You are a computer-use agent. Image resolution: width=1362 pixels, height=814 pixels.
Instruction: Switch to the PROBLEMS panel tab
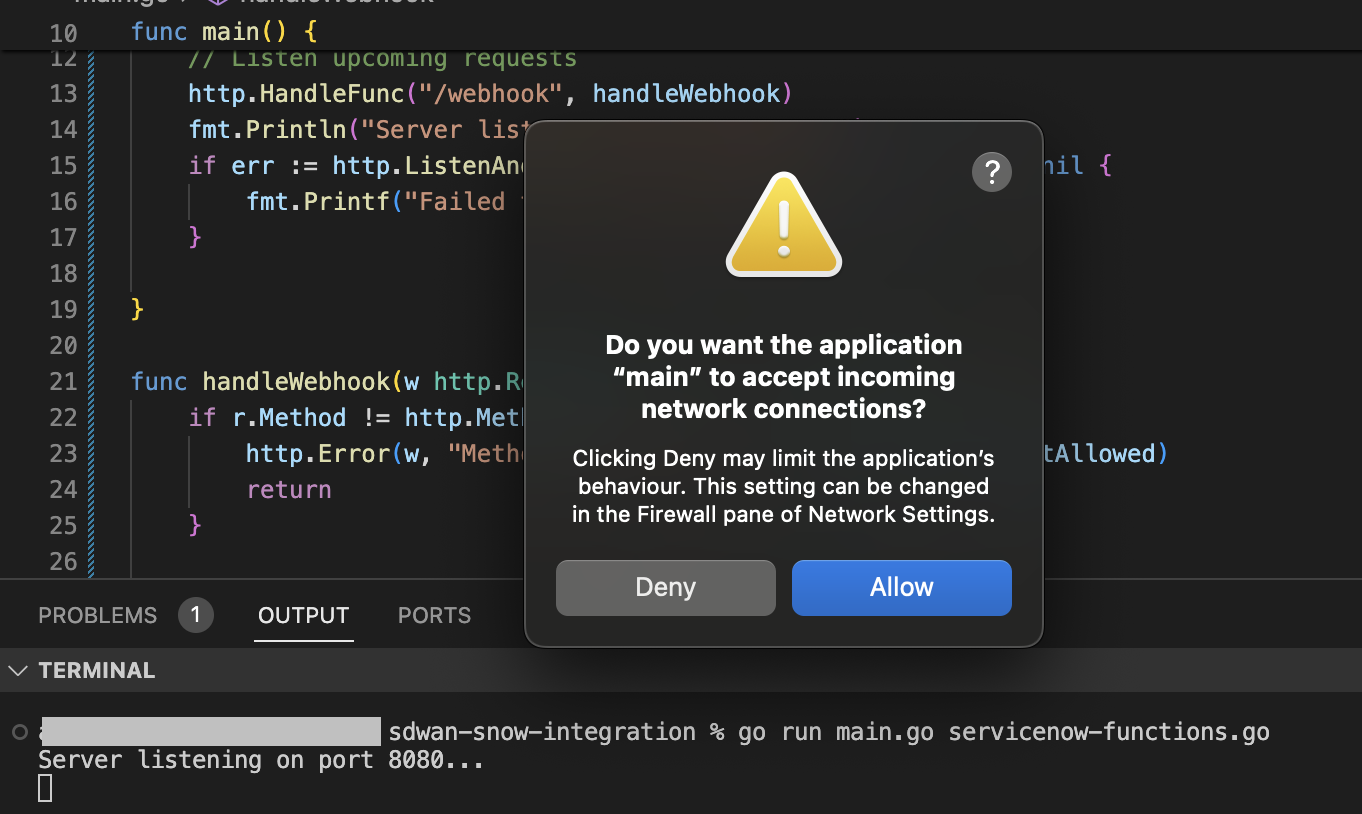[x=97, y=615]
